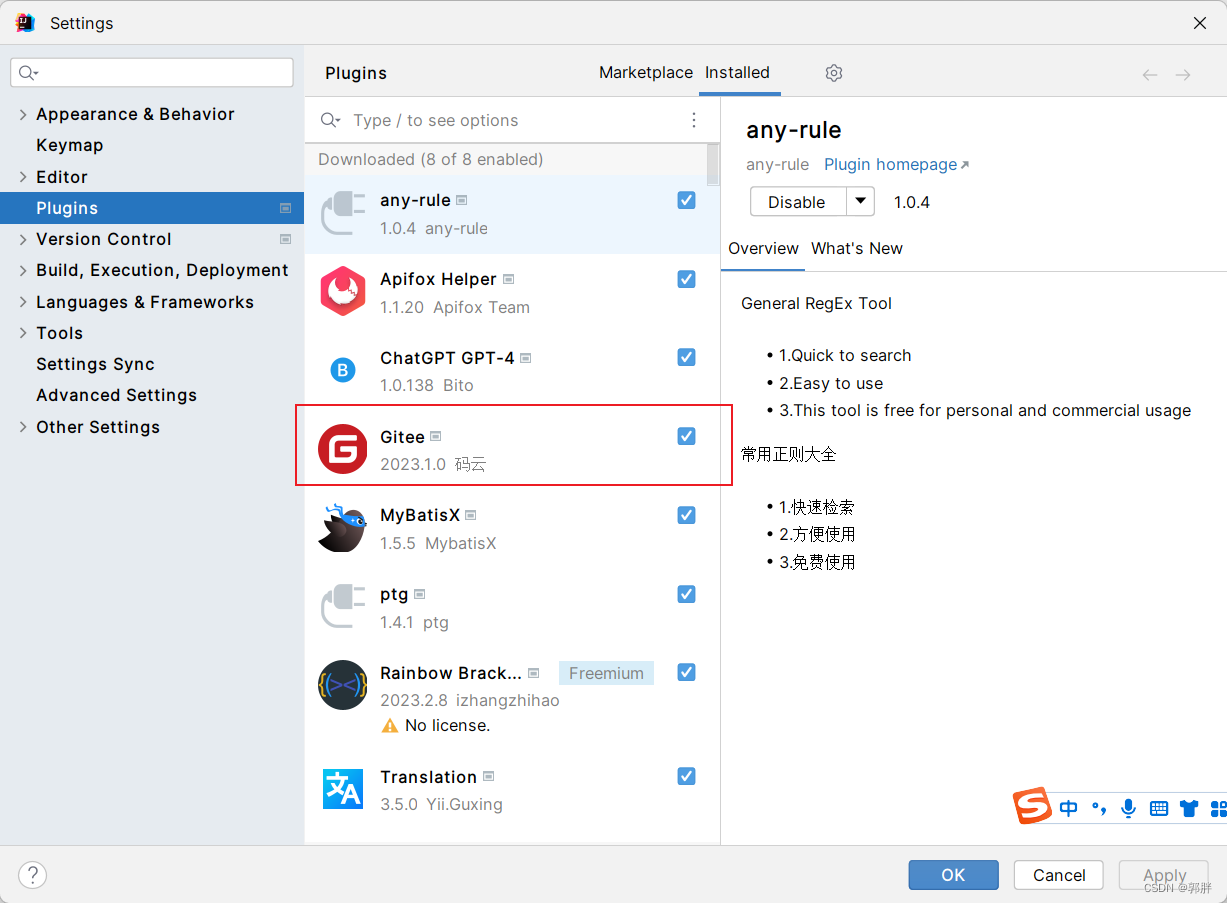The width and height of the screenshot is (1227, 903).
Task: Switch to the Marketplace tab
Action: pyautogui.click(x=646, y=73)
